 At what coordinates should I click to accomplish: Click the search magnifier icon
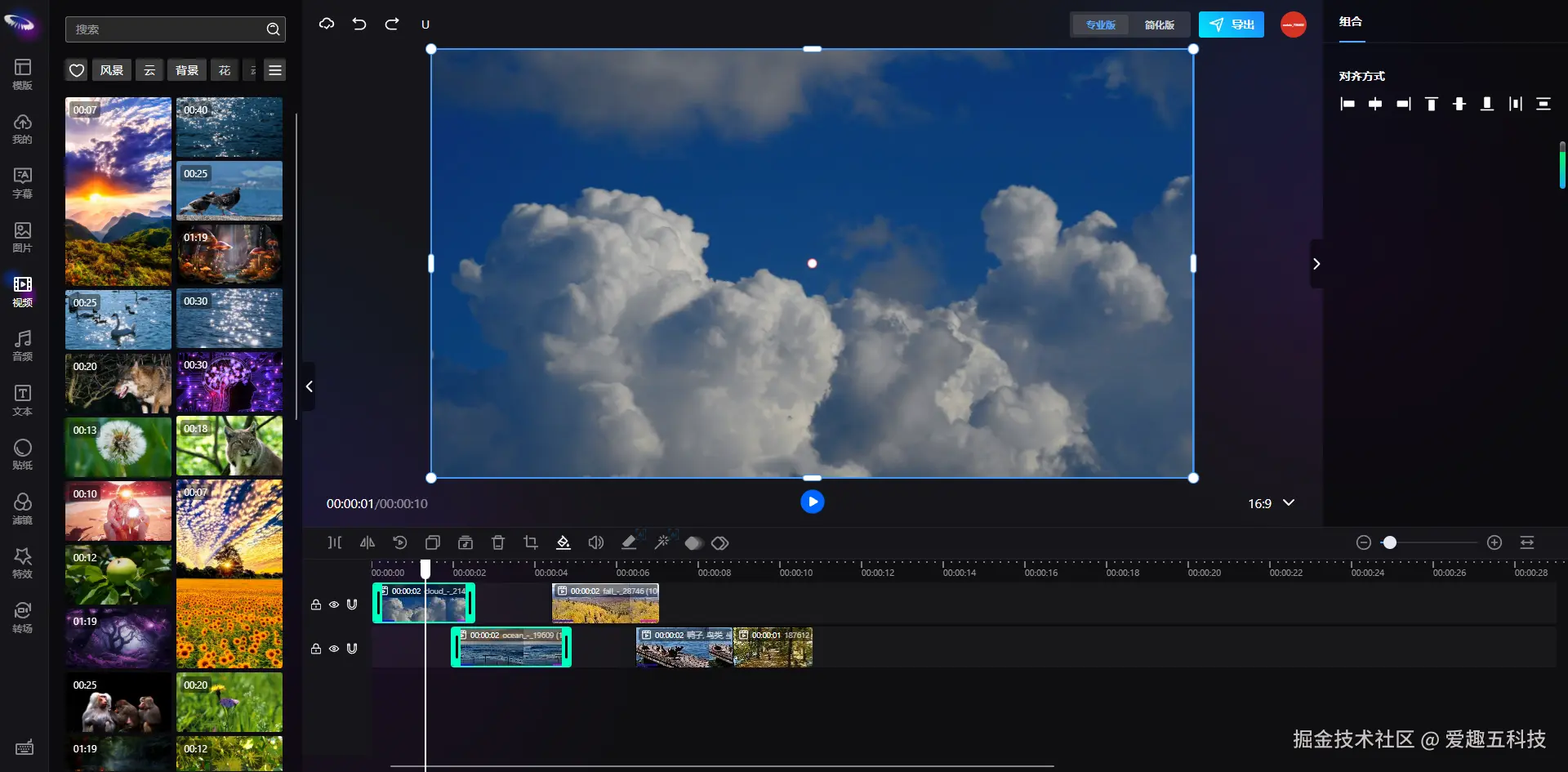click(x=274, y=29)
